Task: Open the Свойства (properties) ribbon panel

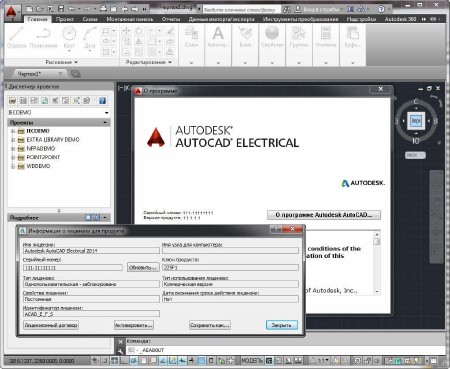Action: click(x=272, y=44)
